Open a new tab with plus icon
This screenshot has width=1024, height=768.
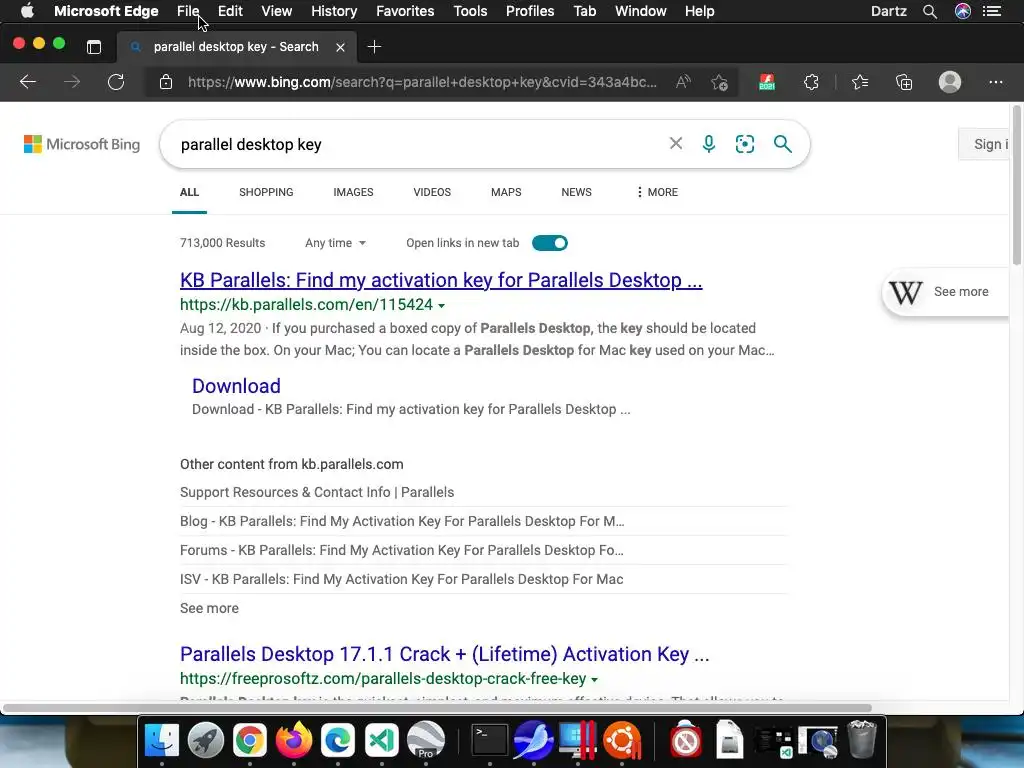click(374, 47)
